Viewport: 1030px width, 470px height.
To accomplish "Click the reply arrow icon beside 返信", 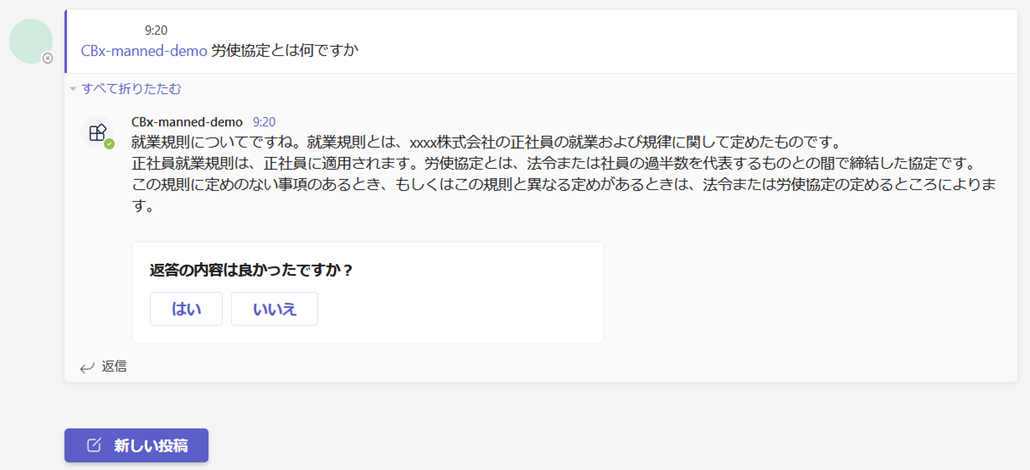I will 87,367.
